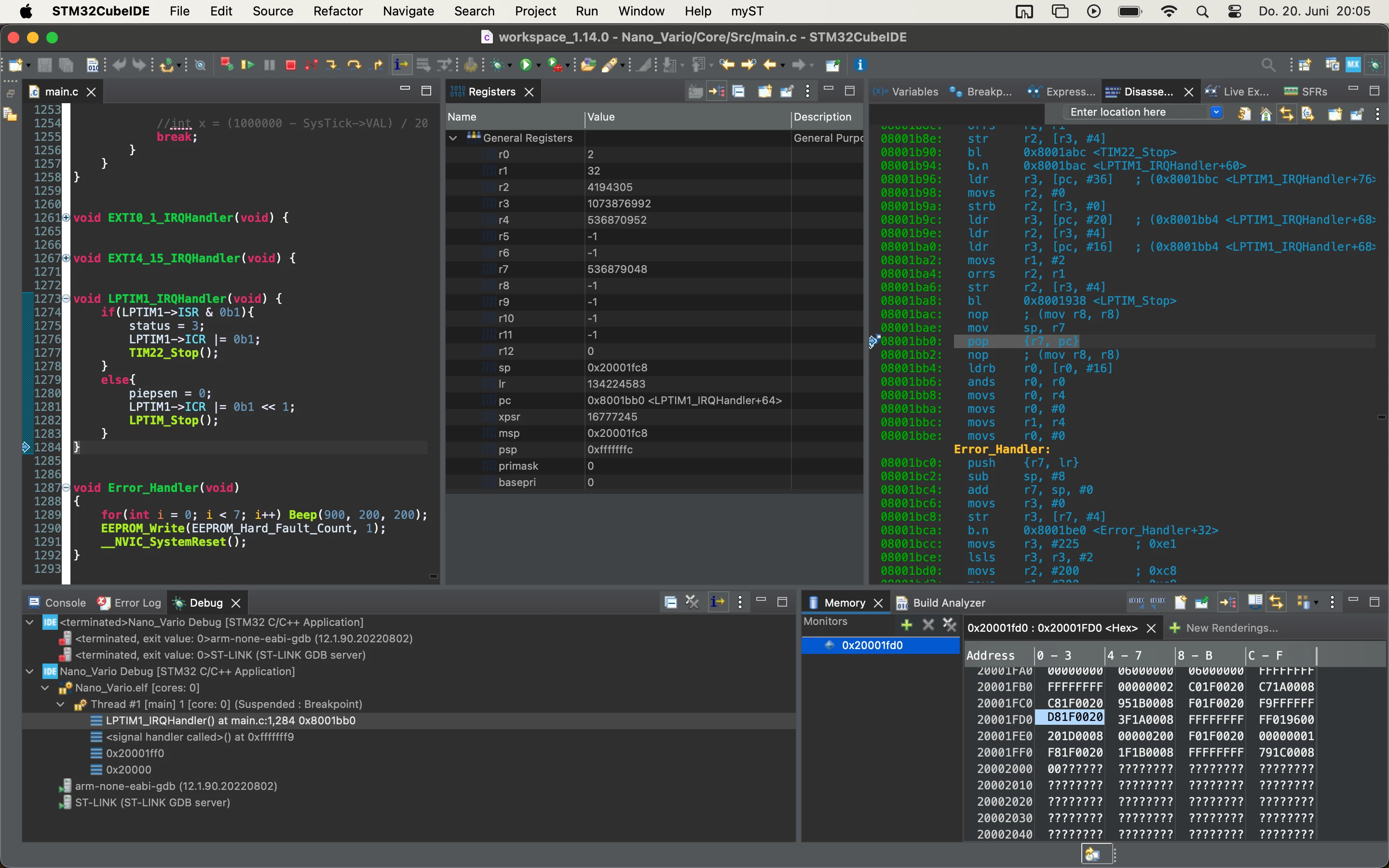This screenshot has height=868, width=1389.
Task: Open macOS Control Center icon
Action: (x=1235, y=11)
